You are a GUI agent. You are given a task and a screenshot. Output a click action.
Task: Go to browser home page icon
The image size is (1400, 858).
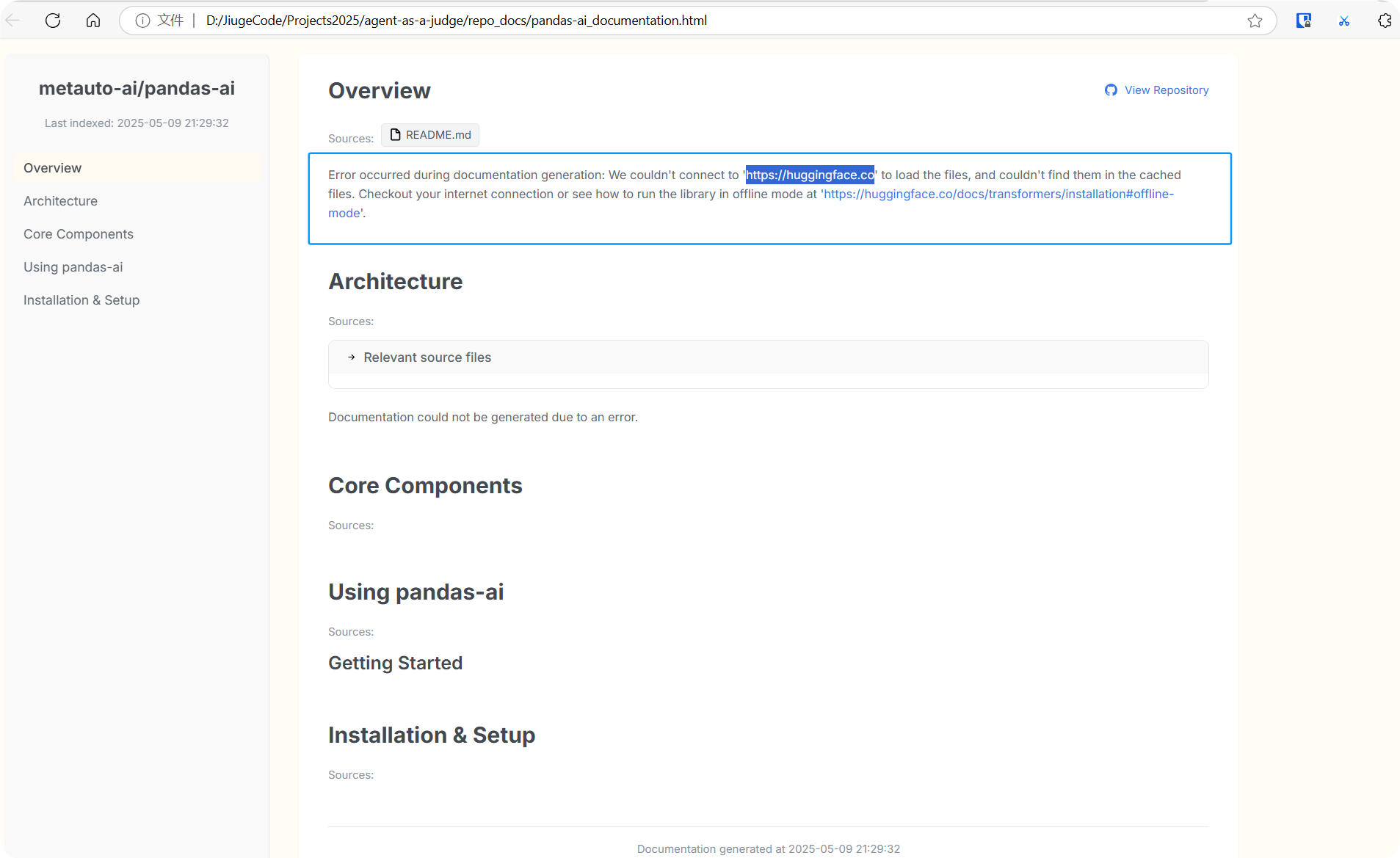[93, 20]
